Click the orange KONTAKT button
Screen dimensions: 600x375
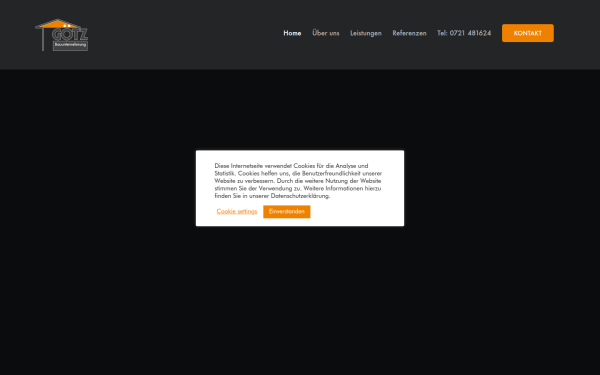tap(528, 33)
